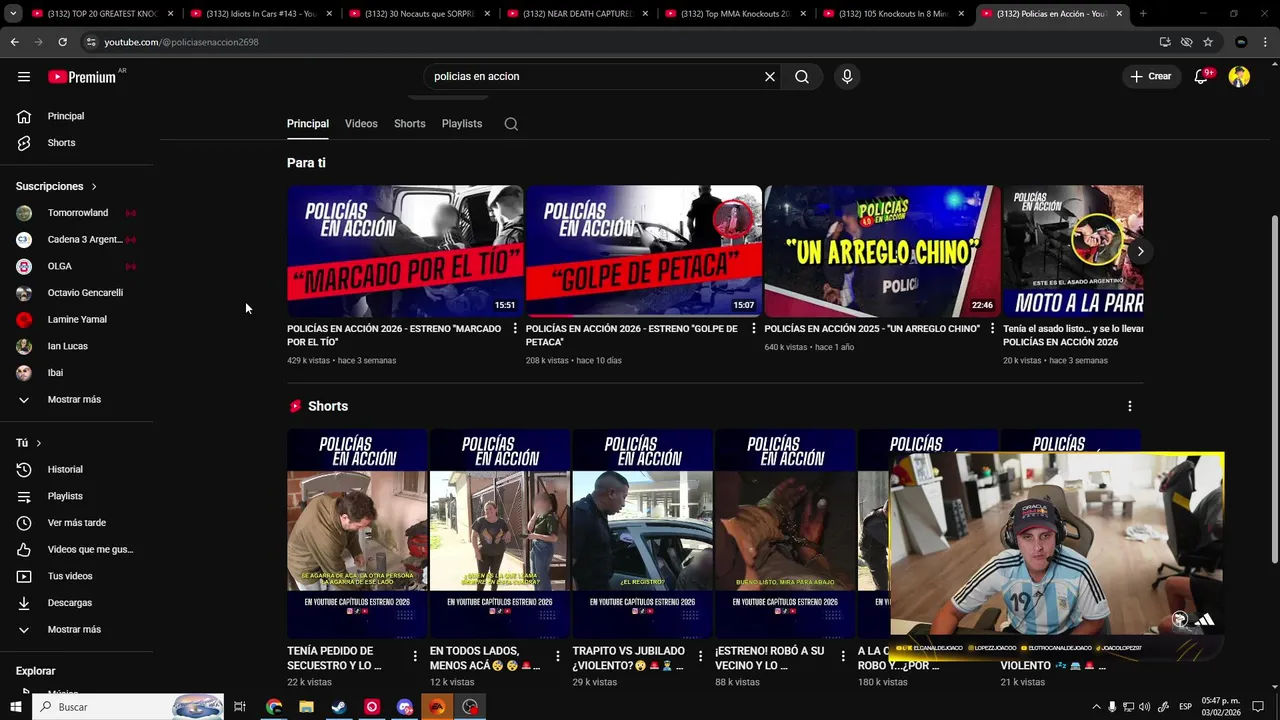Image resolution: width=1280 pixels, height=720 pixels.
Task: Open Chrome from the taskbar
Action: point(274,707)
